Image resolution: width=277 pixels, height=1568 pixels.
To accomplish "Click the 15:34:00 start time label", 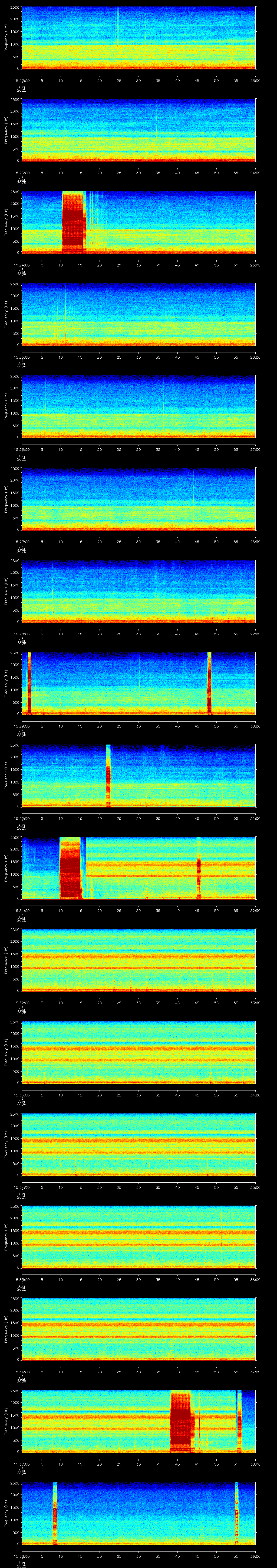I will [21, 1187].
